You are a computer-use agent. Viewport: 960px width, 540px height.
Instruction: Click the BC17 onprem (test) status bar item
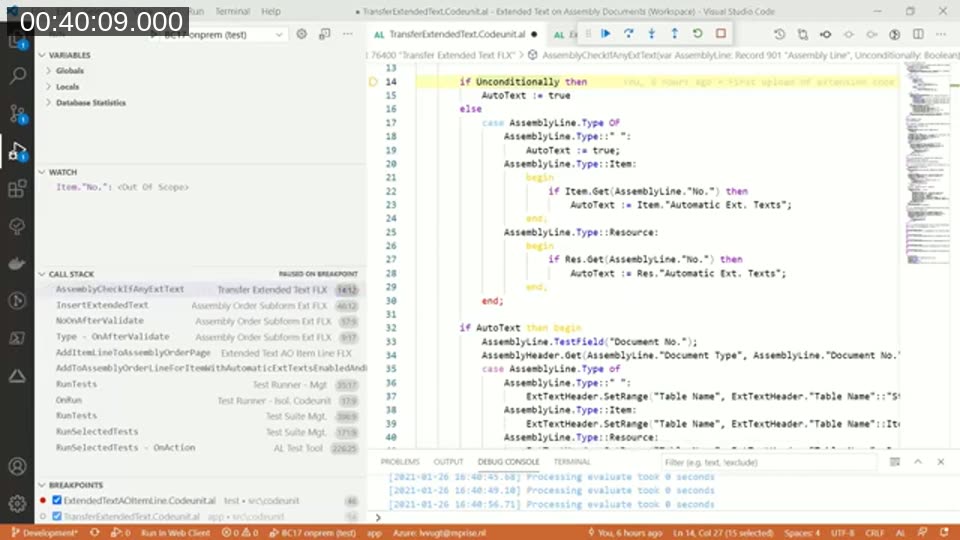pyautogui.click(x=313, y=533)
